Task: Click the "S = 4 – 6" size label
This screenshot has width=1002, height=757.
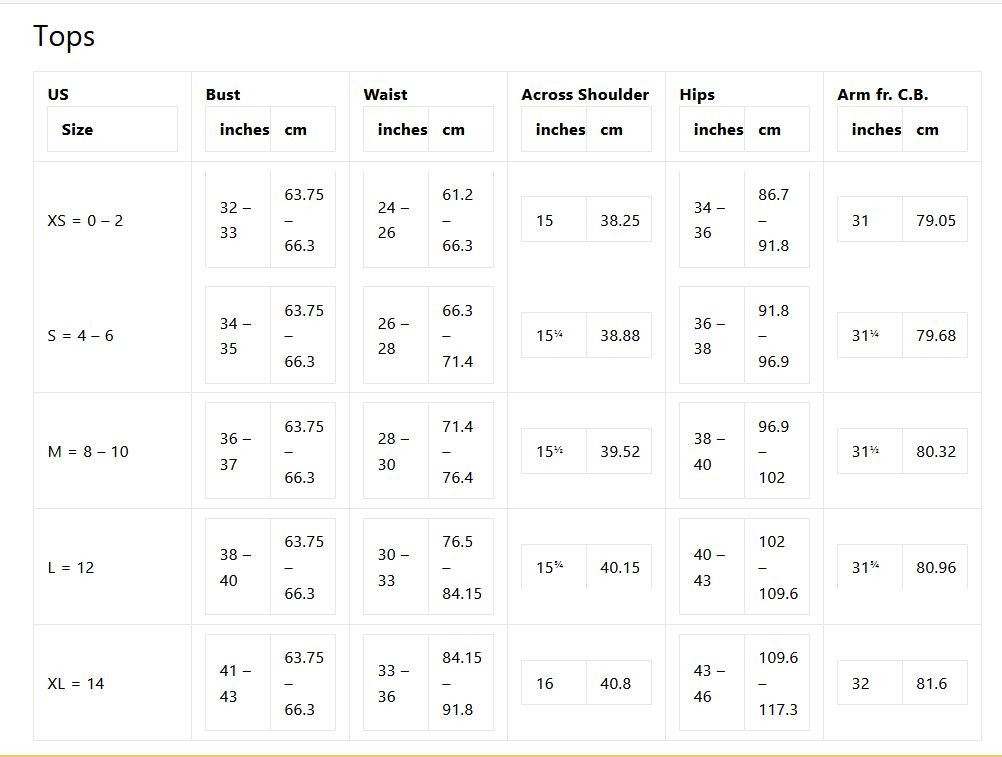Action: [x=81, y=336]
